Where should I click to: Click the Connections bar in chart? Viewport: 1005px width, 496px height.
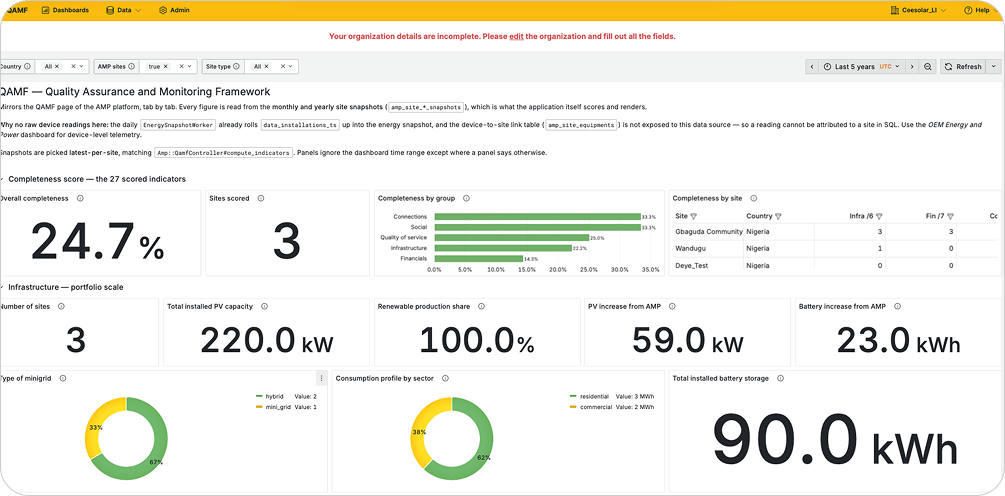tap(537, 217)
